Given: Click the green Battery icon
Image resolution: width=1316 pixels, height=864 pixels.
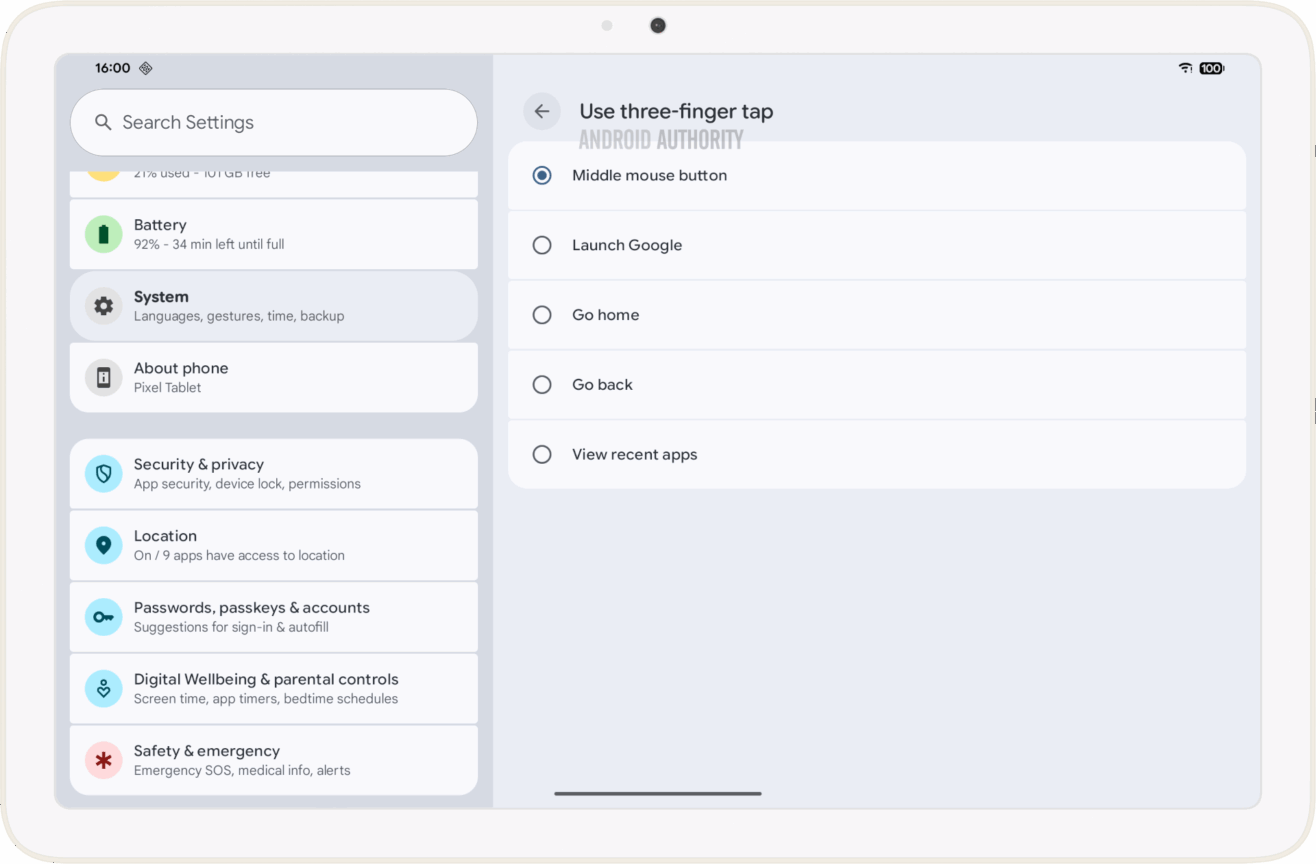Looking at the screenshot, I should [x=104, y=234].
